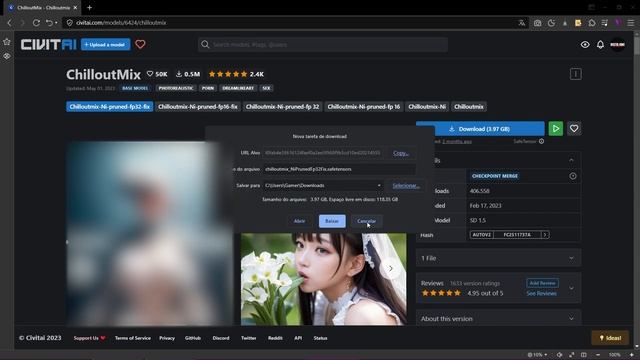This screenshot has width=640, height=360.
Task: Click the Add Review button
Action: point(542,283)
